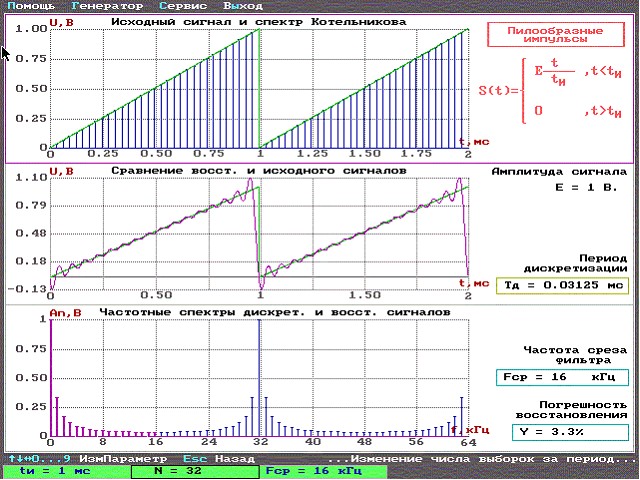640x480 pixels.
Task: Open the Генератор menu
Action: click(107, 6)
